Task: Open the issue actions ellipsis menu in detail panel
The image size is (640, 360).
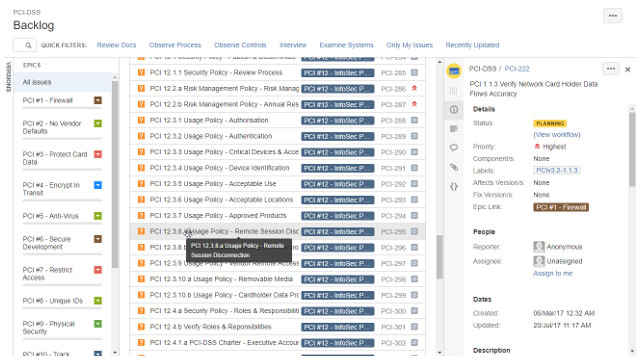Action: pos(611,69)
